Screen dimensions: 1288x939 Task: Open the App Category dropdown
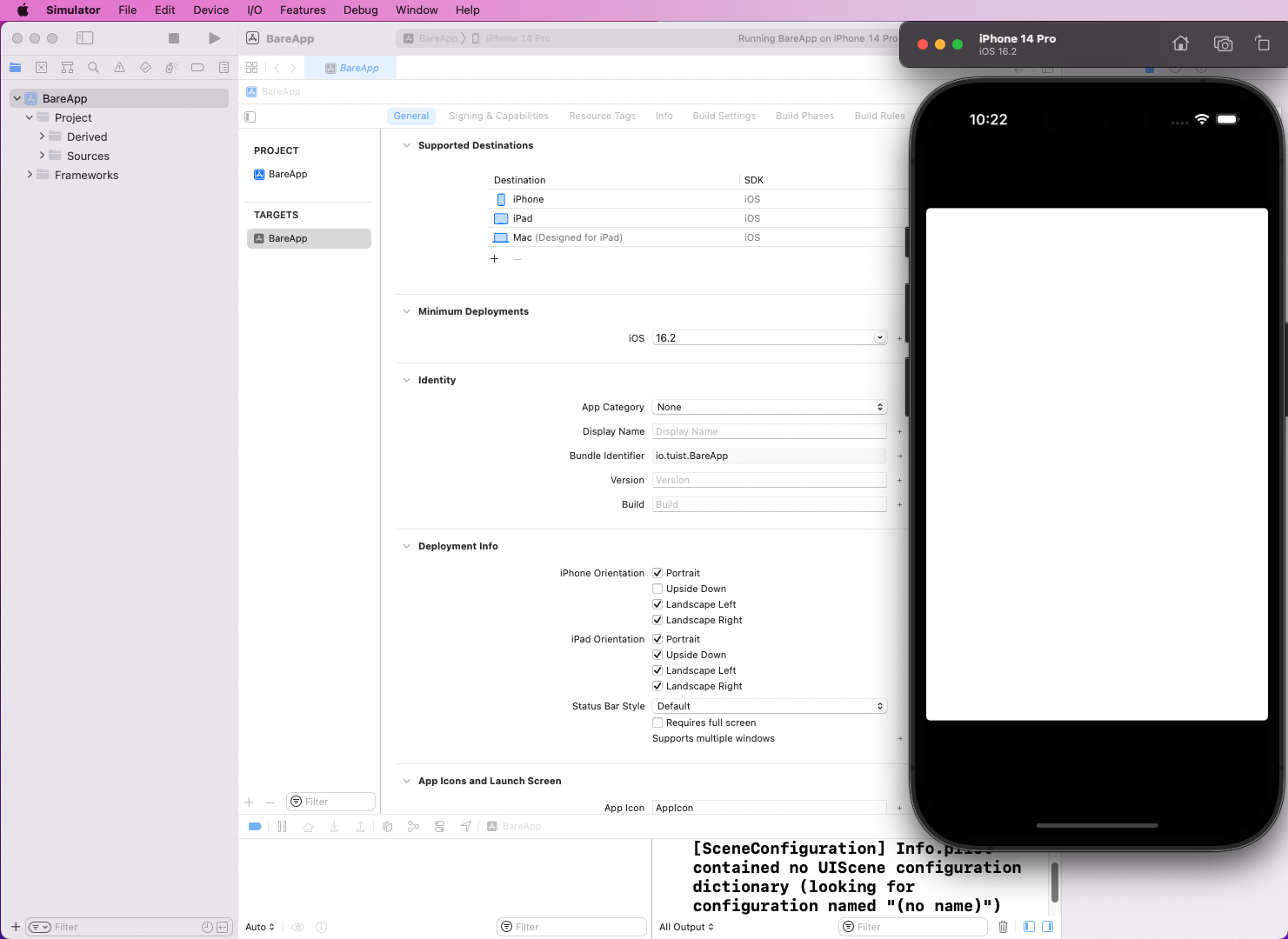pos(770,407)
